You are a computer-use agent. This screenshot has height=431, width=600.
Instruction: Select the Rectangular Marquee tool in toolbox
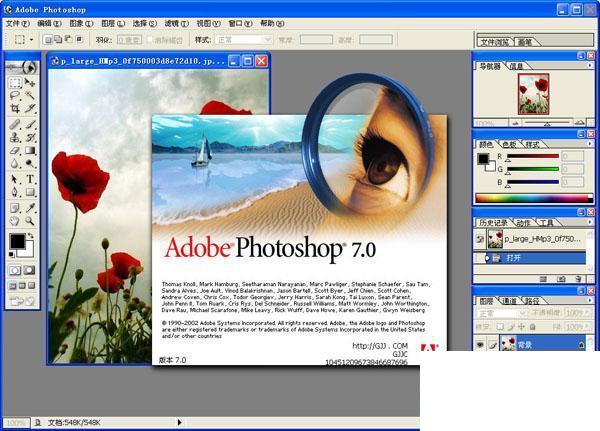[15, 82]
